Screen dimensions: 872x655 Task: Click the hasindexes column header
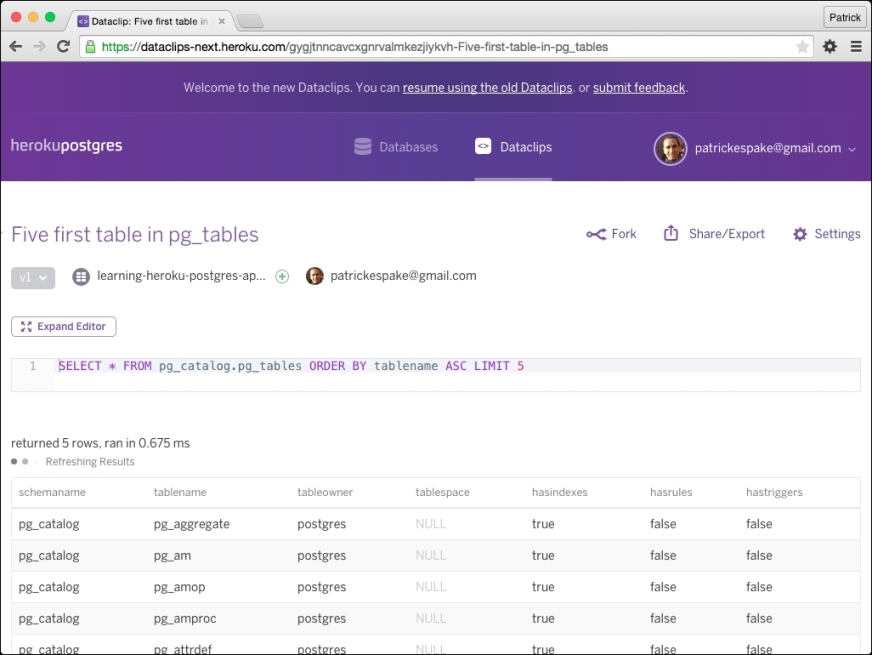[x=559, y=493]
